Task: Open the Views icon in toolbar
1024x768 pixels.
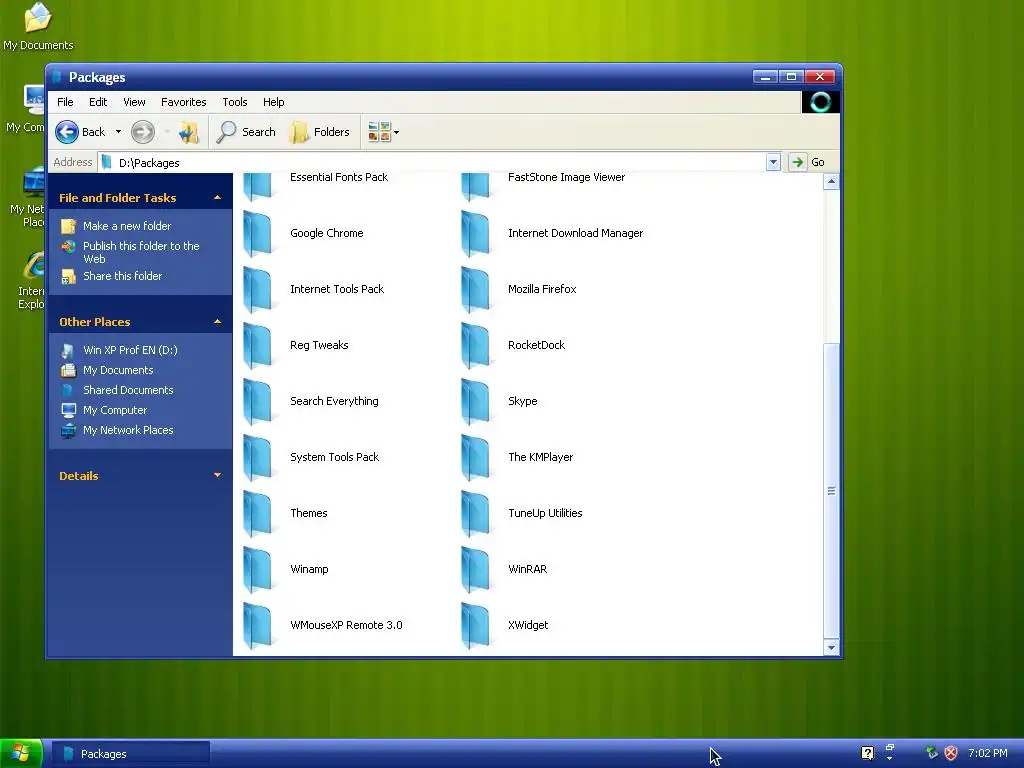Action: point(379,132)
